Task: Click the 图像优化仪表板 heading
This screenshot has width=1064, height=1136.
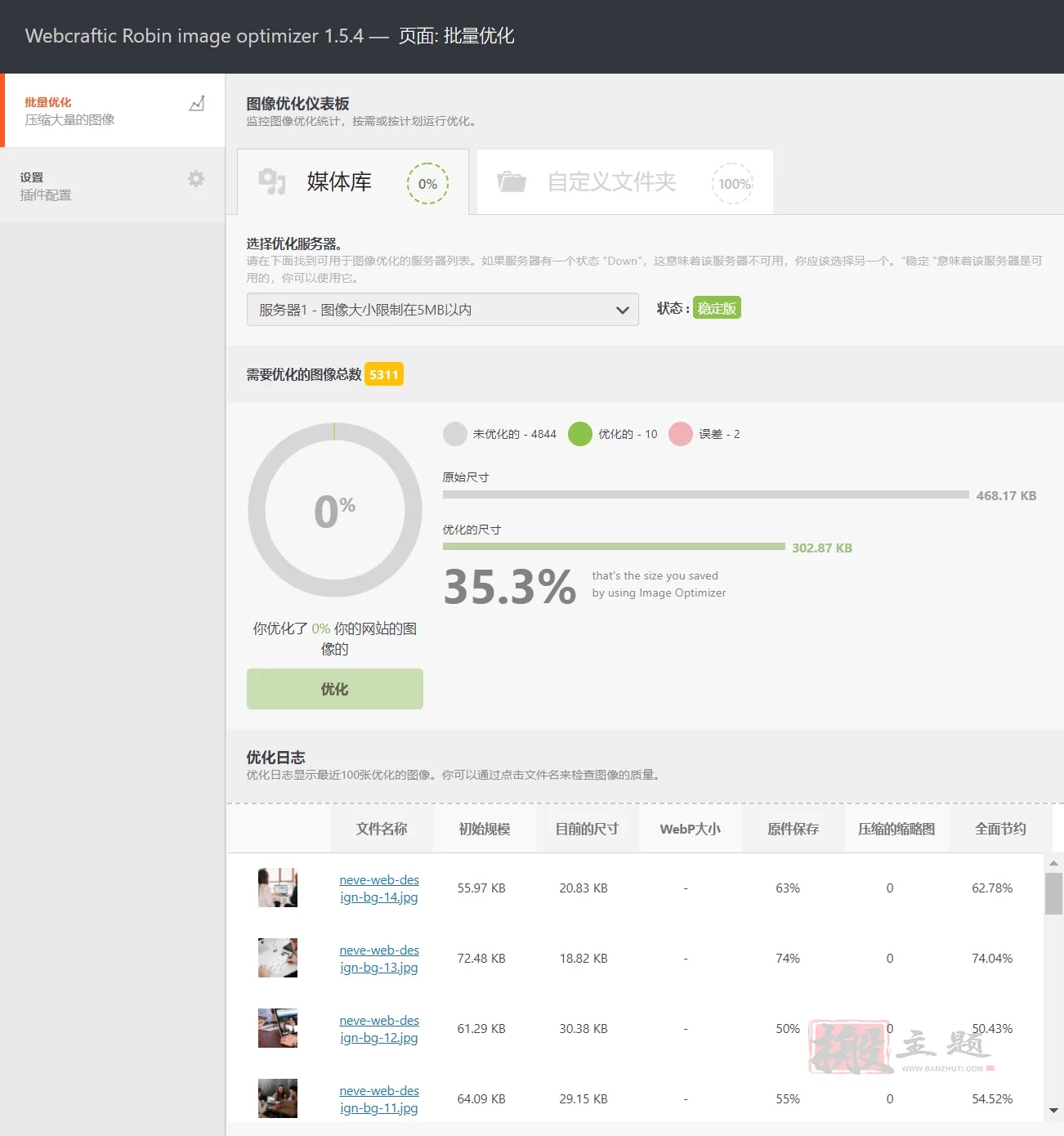Action: coord(297,104)
